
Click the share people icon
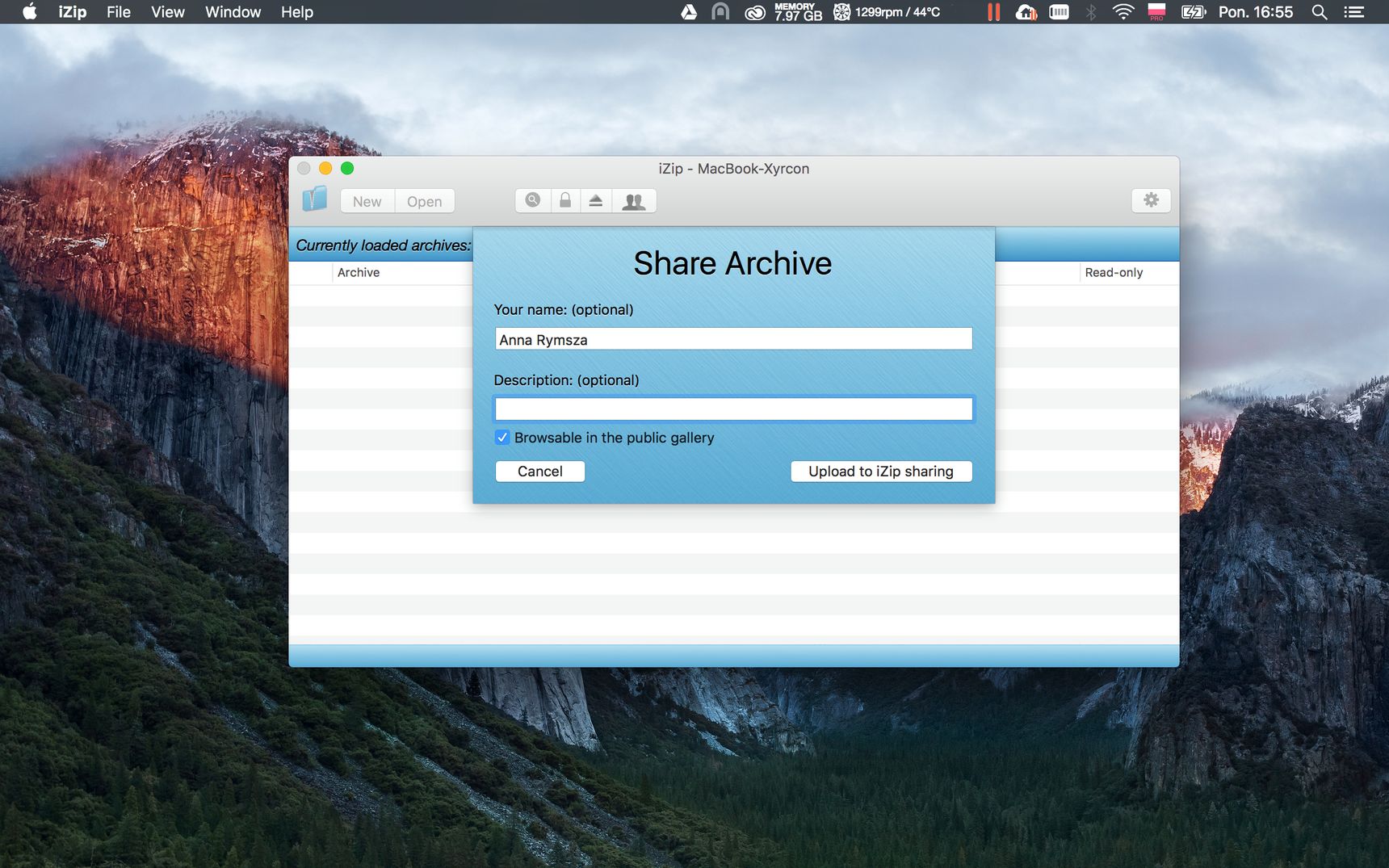coord(634,200)
